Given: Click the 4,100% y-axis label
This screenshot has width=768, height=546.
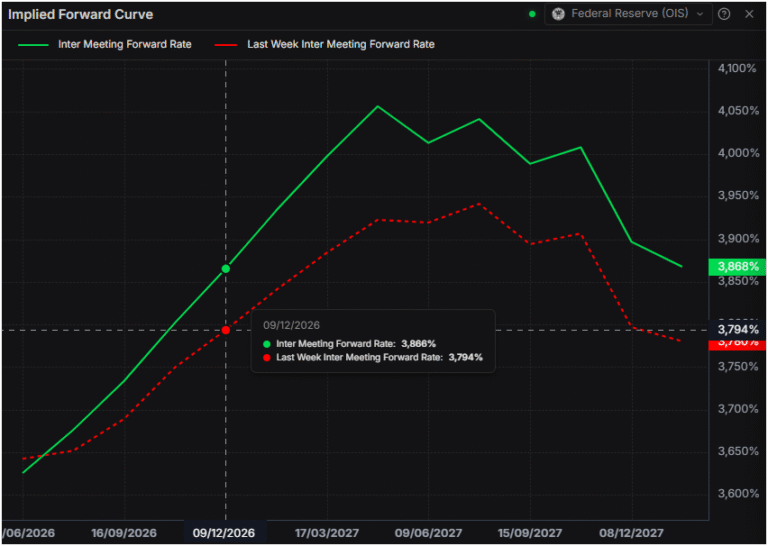Looking at the screenshot, I should coord(737,68).
